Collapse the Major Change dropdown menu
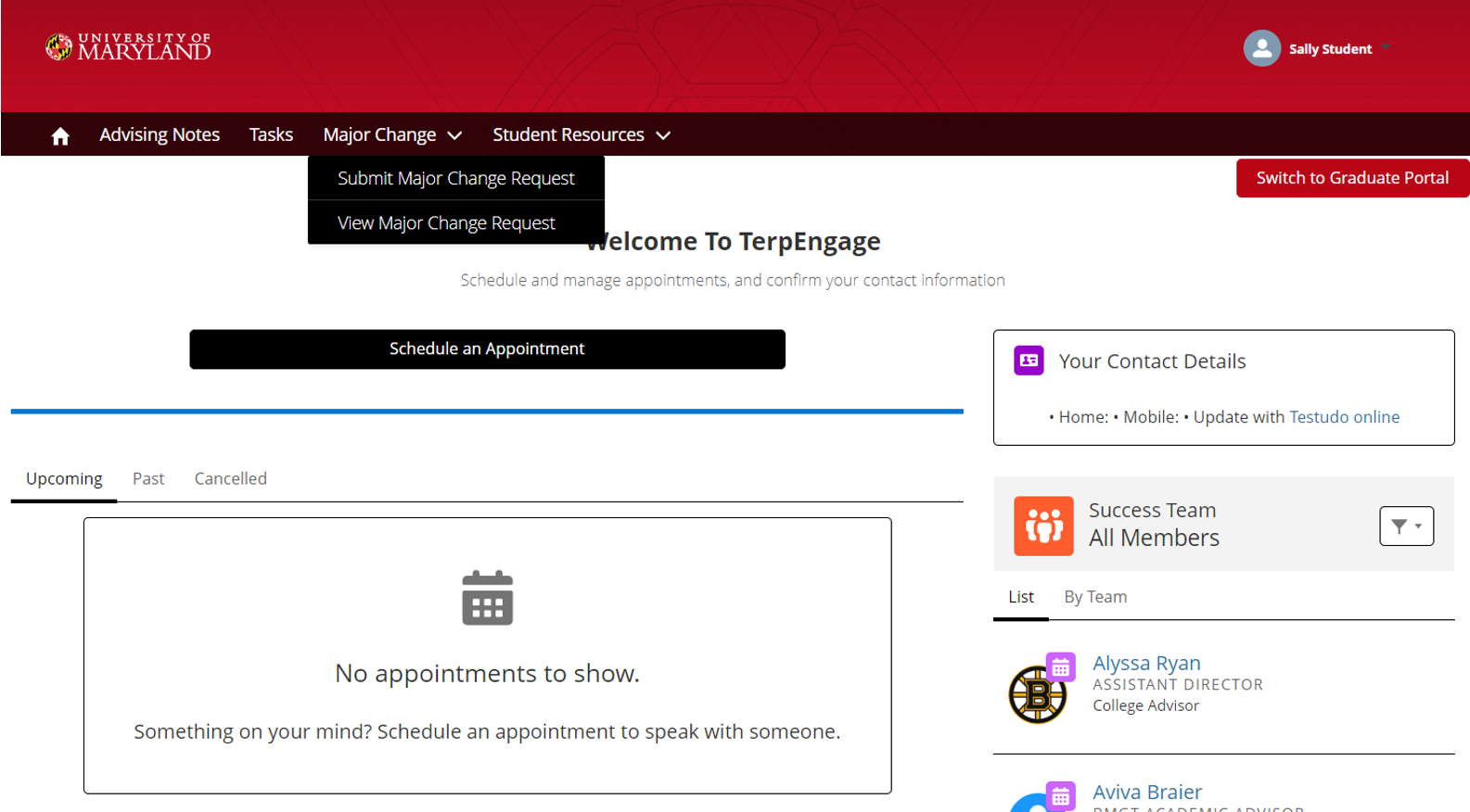Screen dimensions: 1470x812 (x=392, y=135)
